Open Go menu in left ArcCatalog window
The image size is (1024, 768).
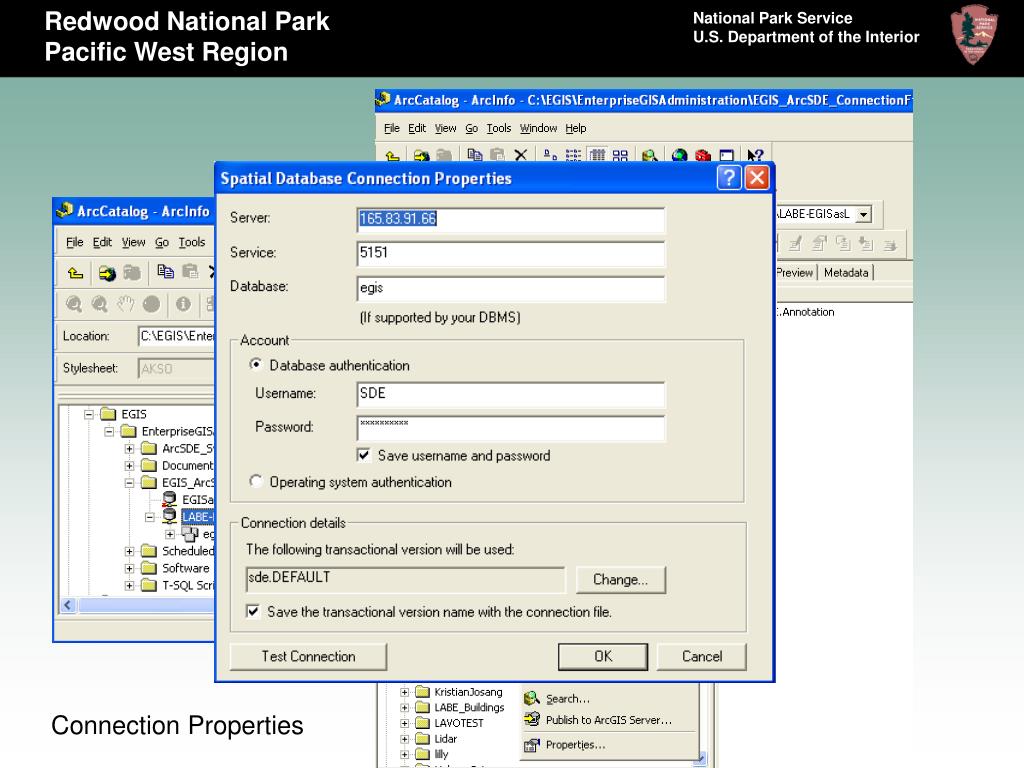coord(162,242)
